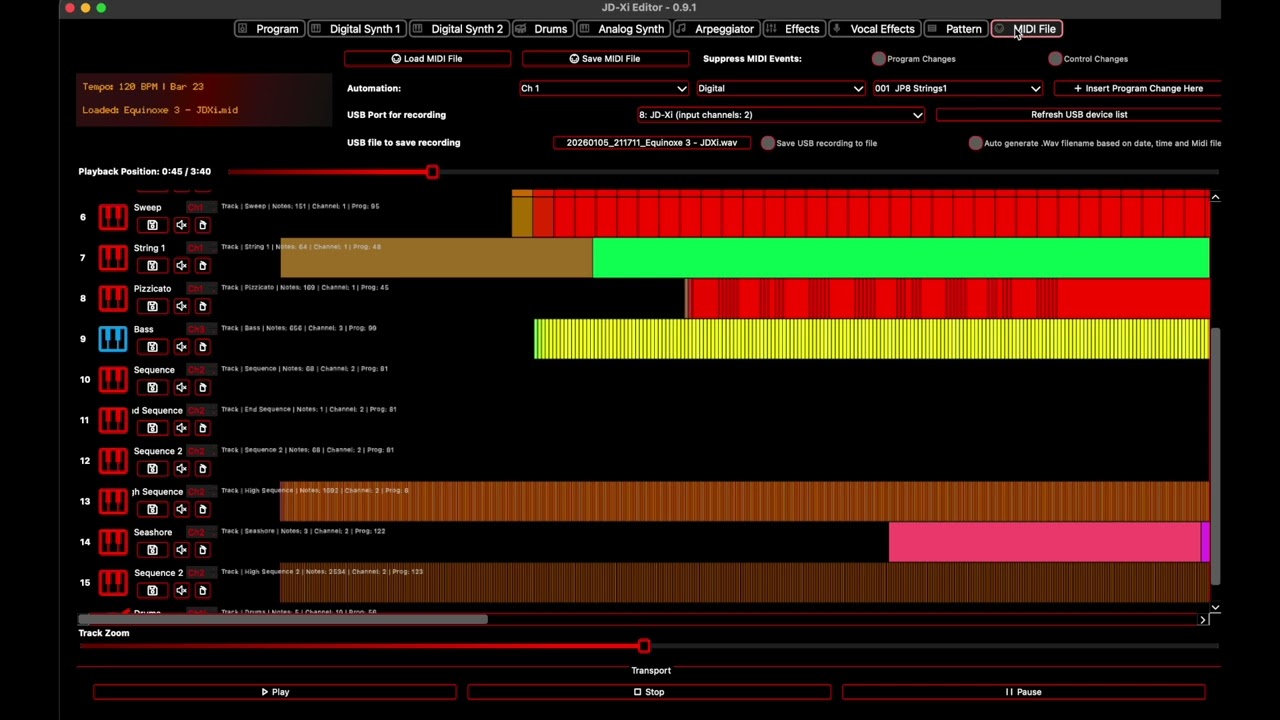Open the 001 JP8 Strings1 program dropdown
Image resolution: width=1280 pixels, height=720 pixels.
957,88
